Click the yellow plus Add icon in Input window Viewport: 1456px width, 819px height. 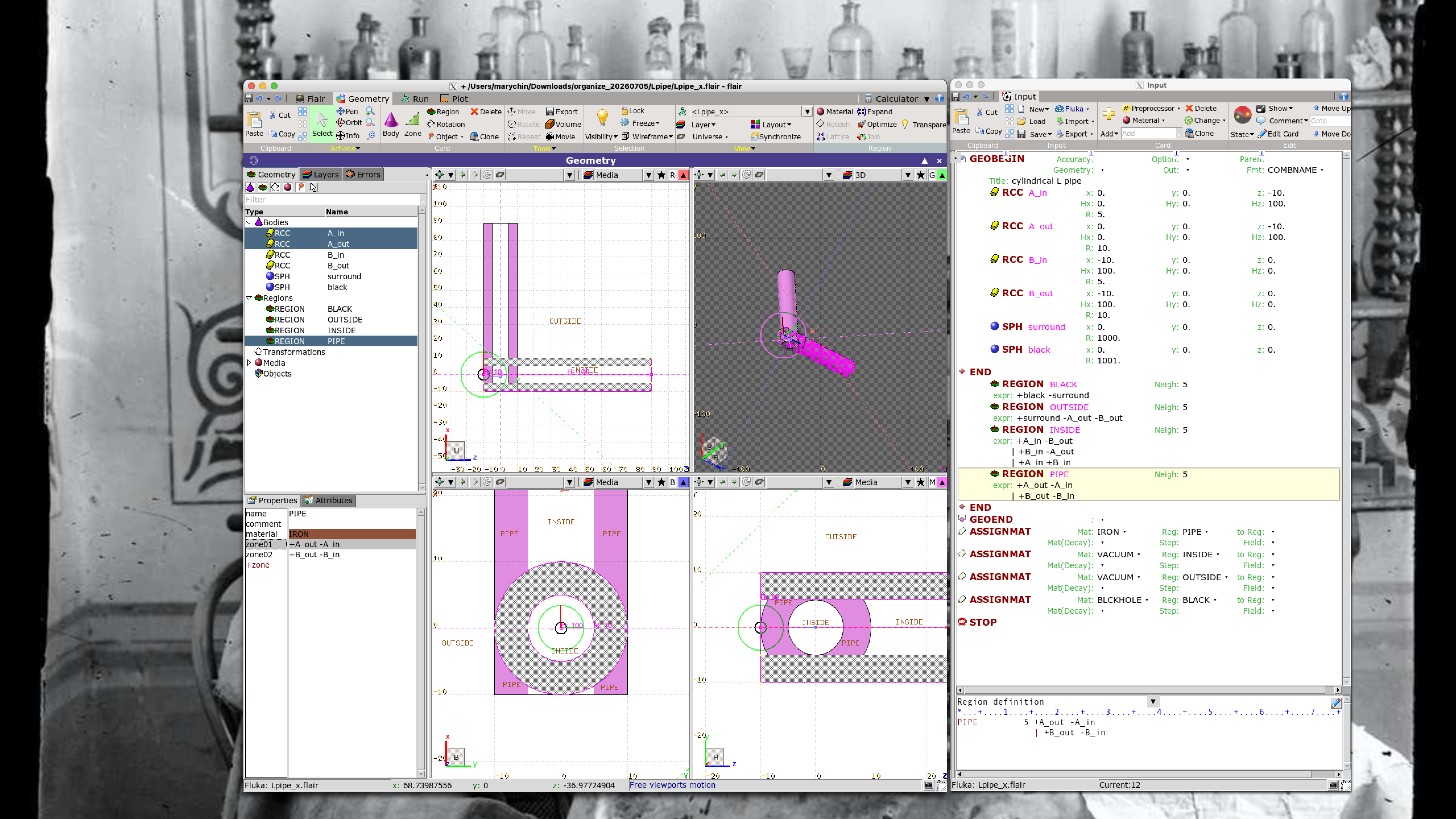pos(1109,114)
